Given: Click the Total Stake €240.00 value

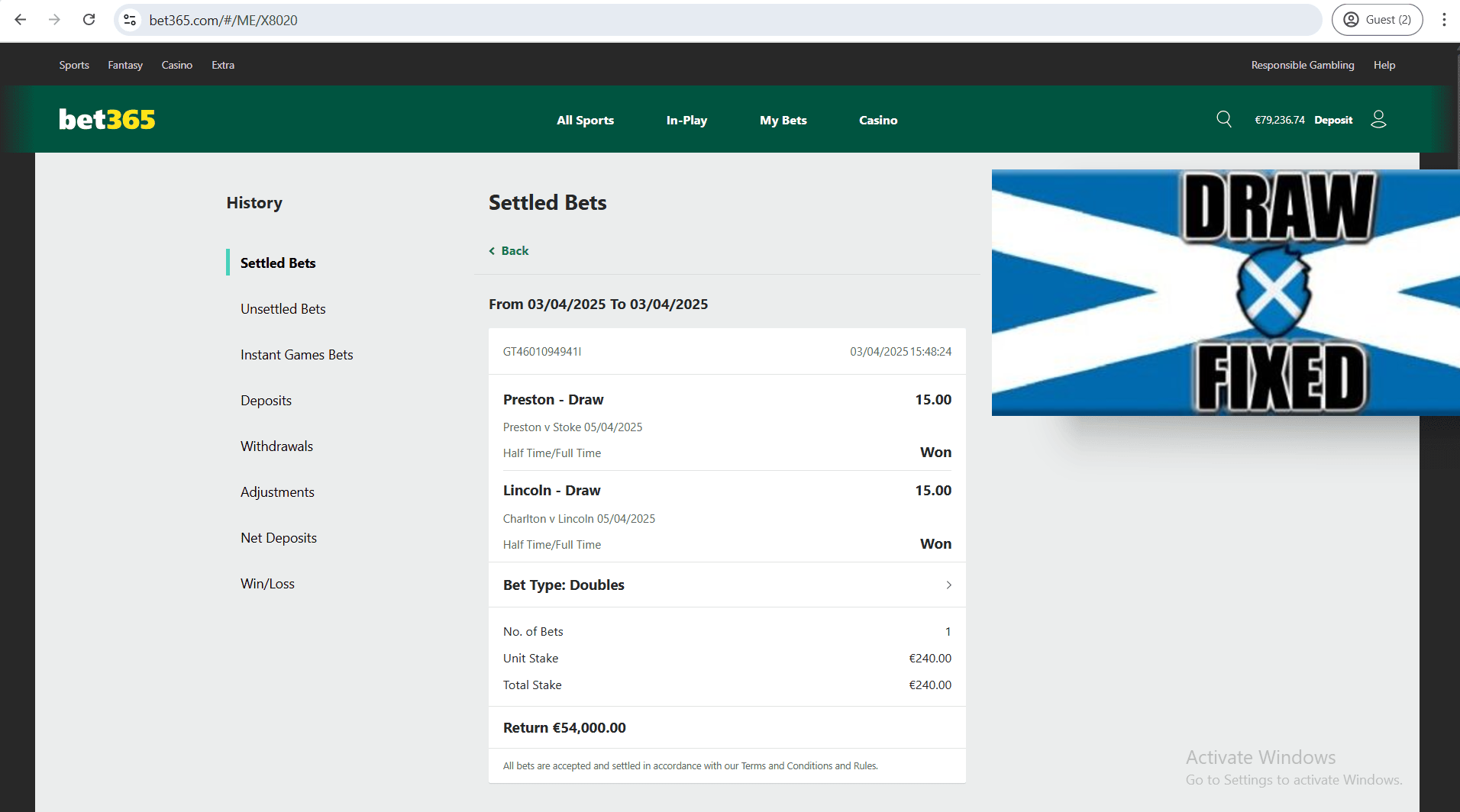Looking at the screenshot, I should (930, 685).
